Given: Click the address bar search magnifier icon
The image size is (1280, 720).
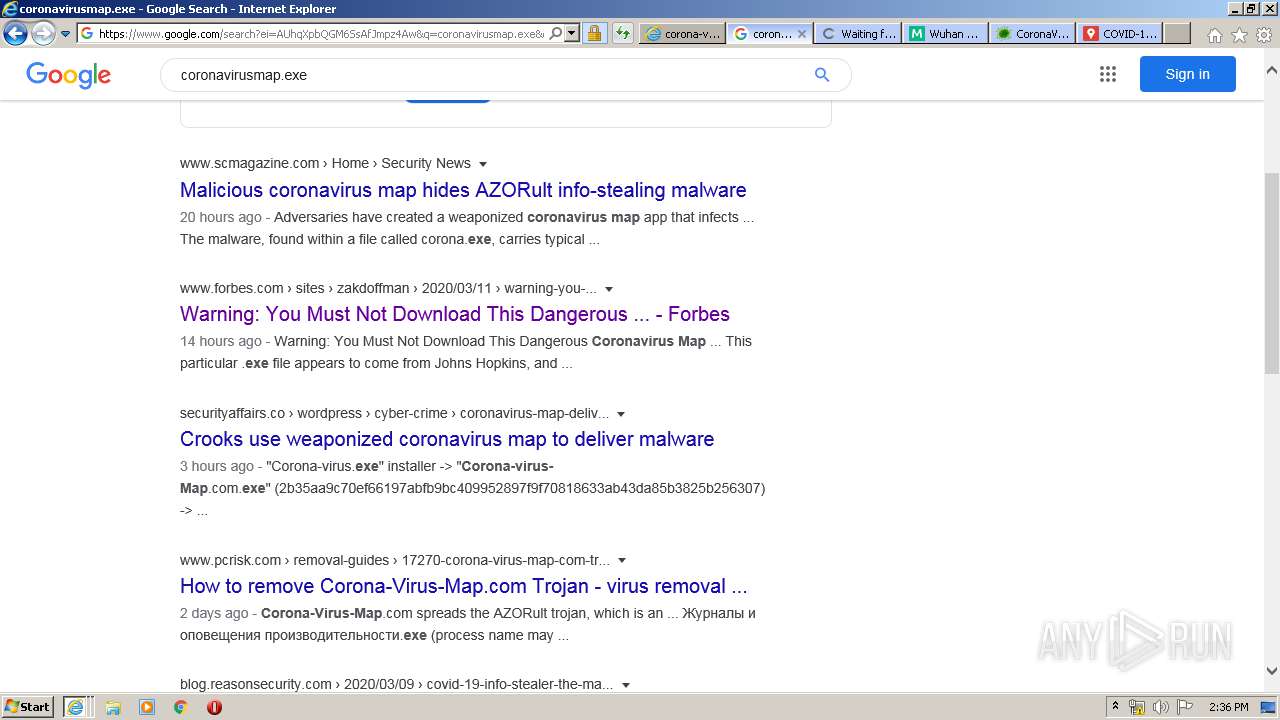Looking at the screenshot, I should click(556, 33).
